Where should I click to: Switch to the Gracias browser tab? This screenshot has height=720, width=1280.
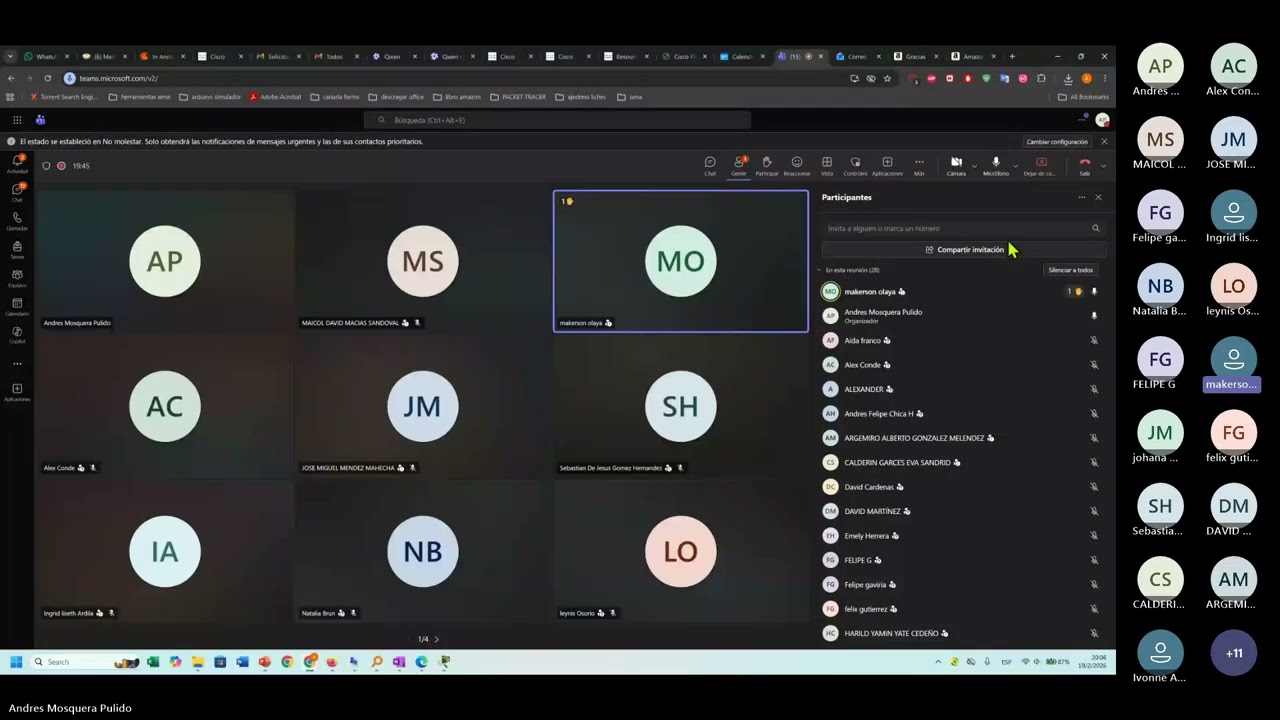tap(916, 56)
